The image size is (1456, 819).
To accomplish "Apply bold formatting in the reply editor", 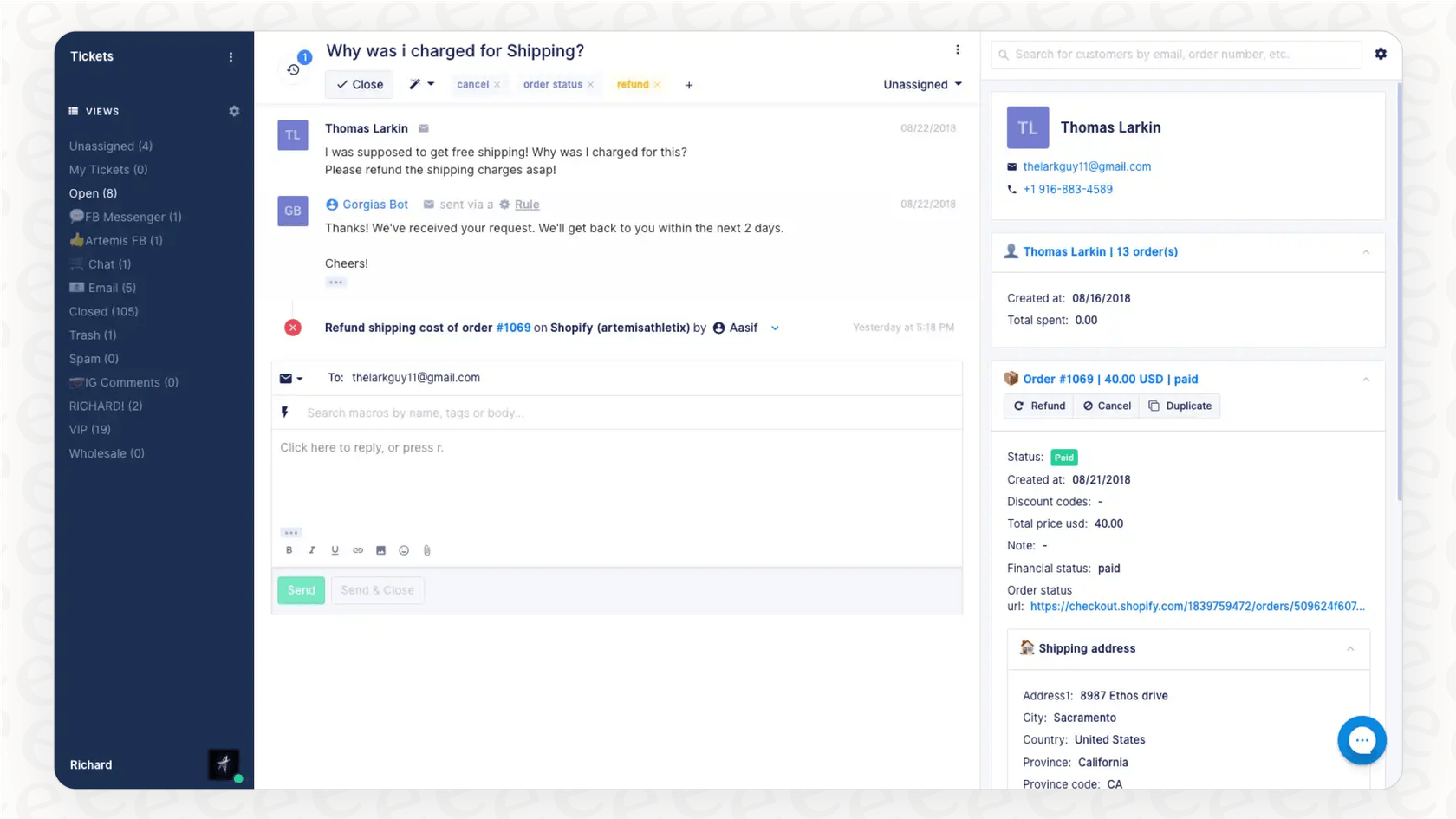I will (x=289, y=550).
